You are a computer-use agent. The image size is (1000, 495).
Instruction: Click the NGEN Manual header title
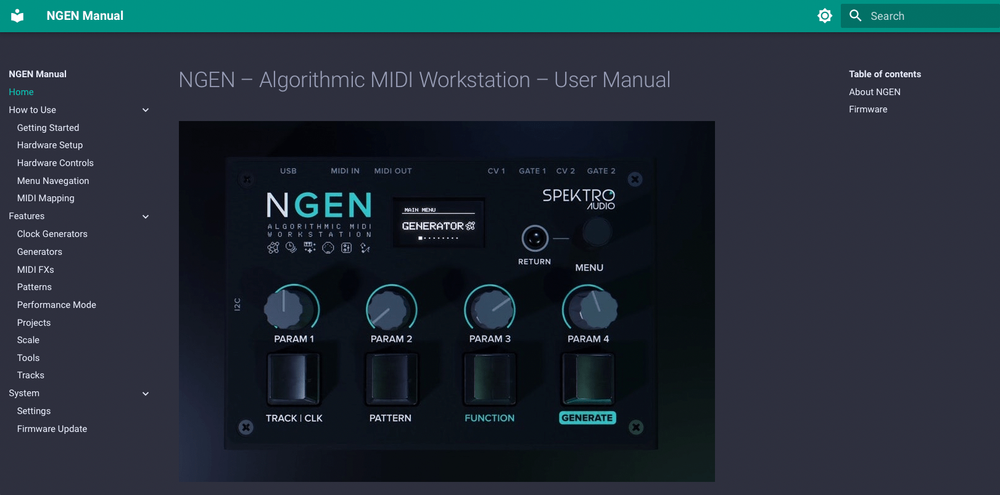(85, 16)
